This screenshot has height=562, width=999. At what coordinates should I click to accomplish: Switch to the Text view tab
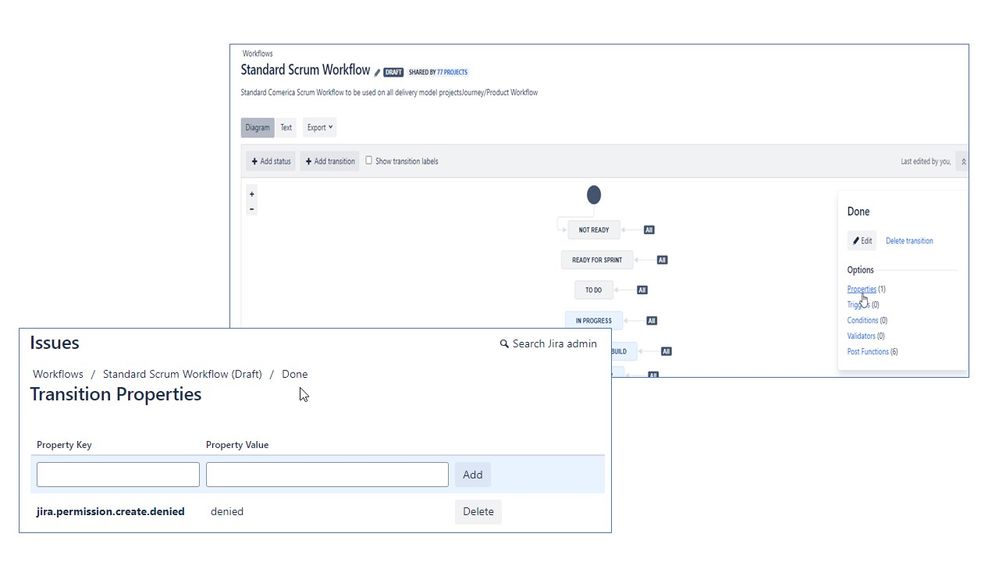286,127
